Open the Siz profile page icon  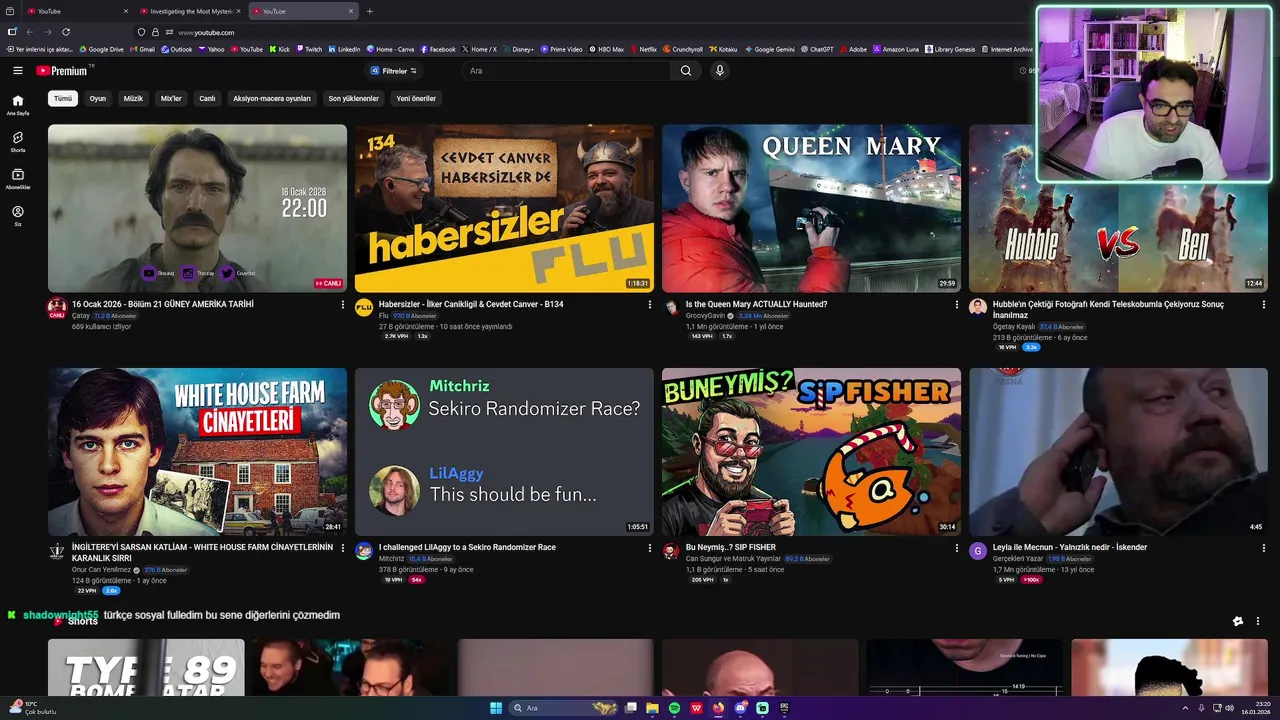[x=17, y=216]
